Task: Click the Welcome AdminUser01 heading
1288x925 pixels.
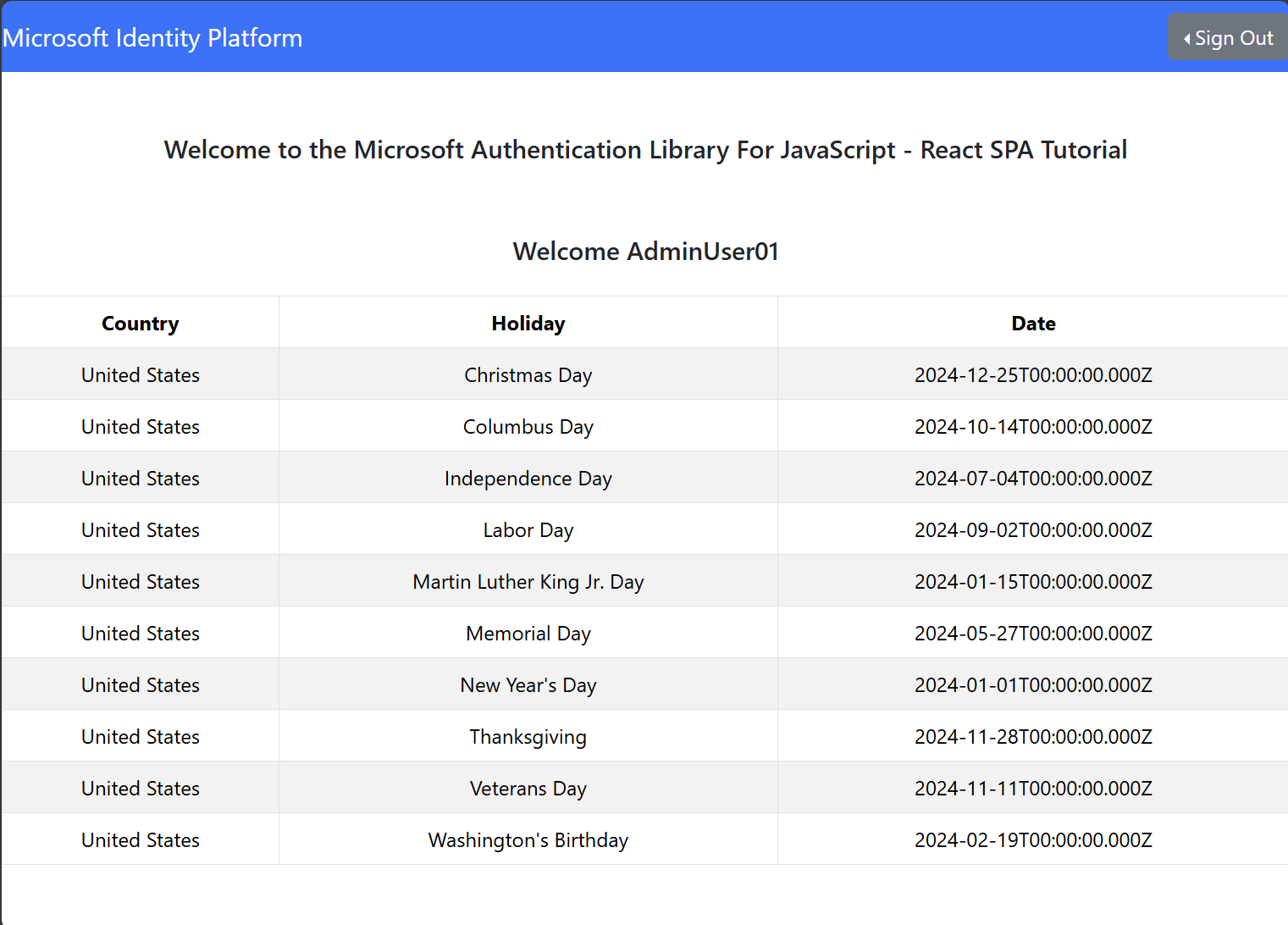Action: (645, 252)
